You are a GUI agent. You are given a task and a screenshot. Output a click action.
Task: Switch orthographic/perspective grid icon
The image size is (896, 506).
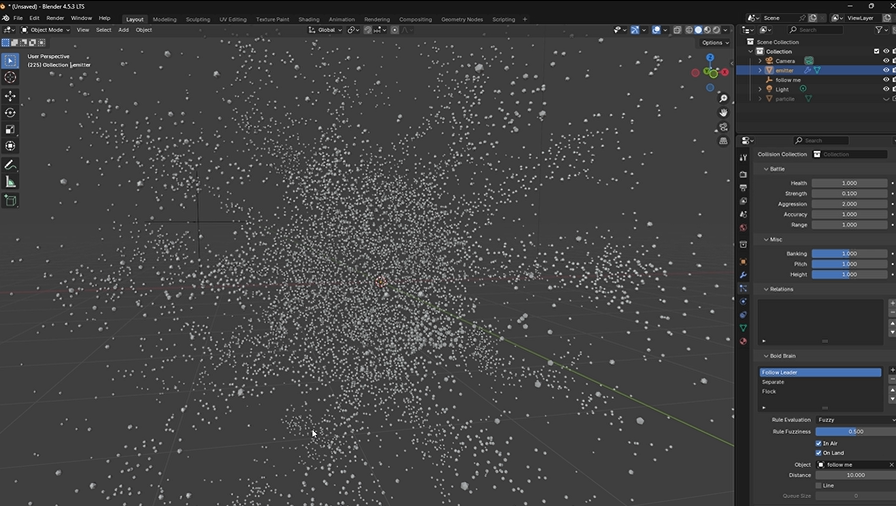[x=723, y=140]
